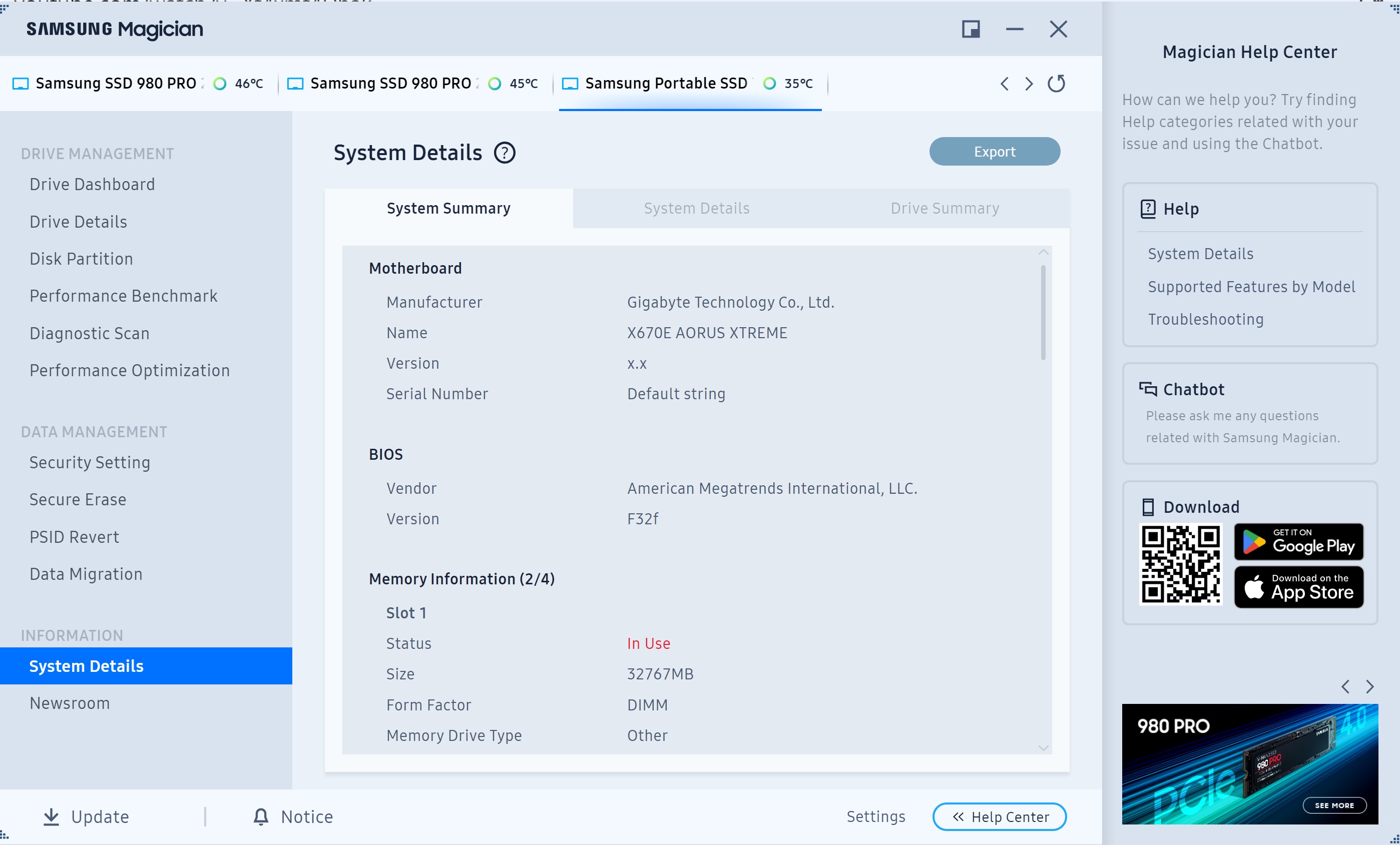Show previous drive tabs with left arrow
Image resolution: width=1400 pixels, height=847 pixels.
[x=1005, y=84]
